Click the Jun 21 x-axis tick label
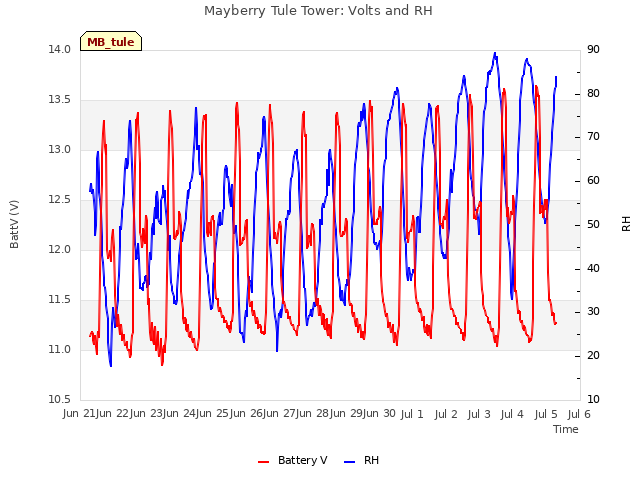Viewport: 640px width, 480px height. pos(79,414)
